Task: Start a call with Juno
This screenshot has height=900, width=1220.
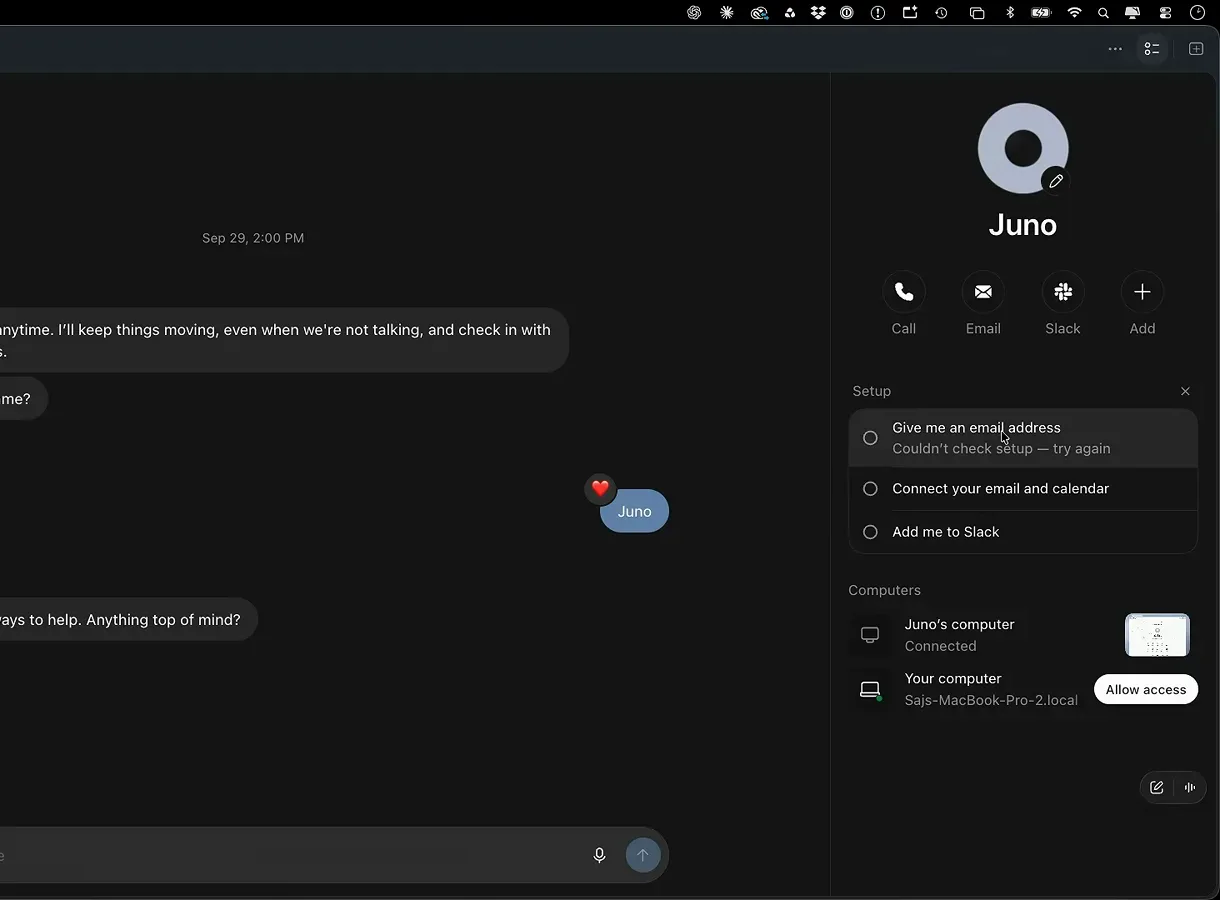Action: pyautogui.click(x=903, y=292)
